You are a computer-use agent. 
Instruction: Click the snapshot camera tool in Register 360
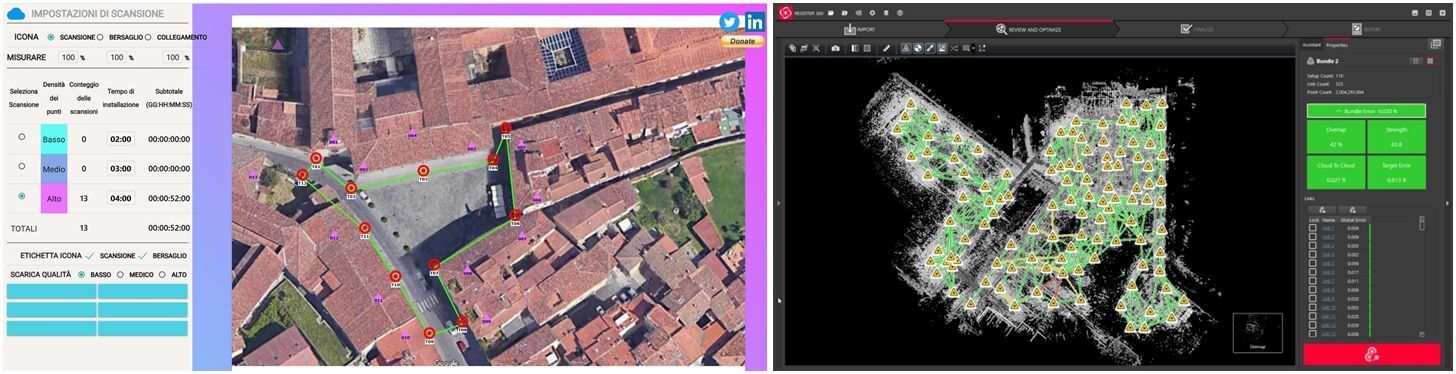(x=835, y=48)
